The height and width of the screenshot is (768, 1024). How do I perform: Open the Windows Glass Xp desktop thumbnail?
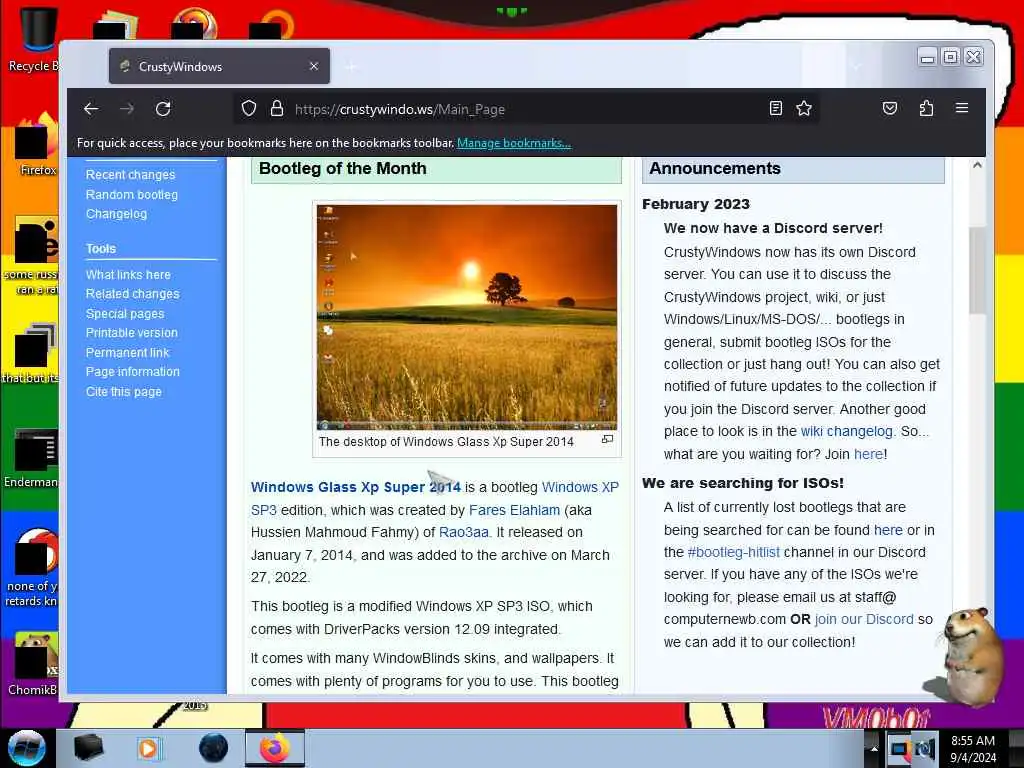467,317
